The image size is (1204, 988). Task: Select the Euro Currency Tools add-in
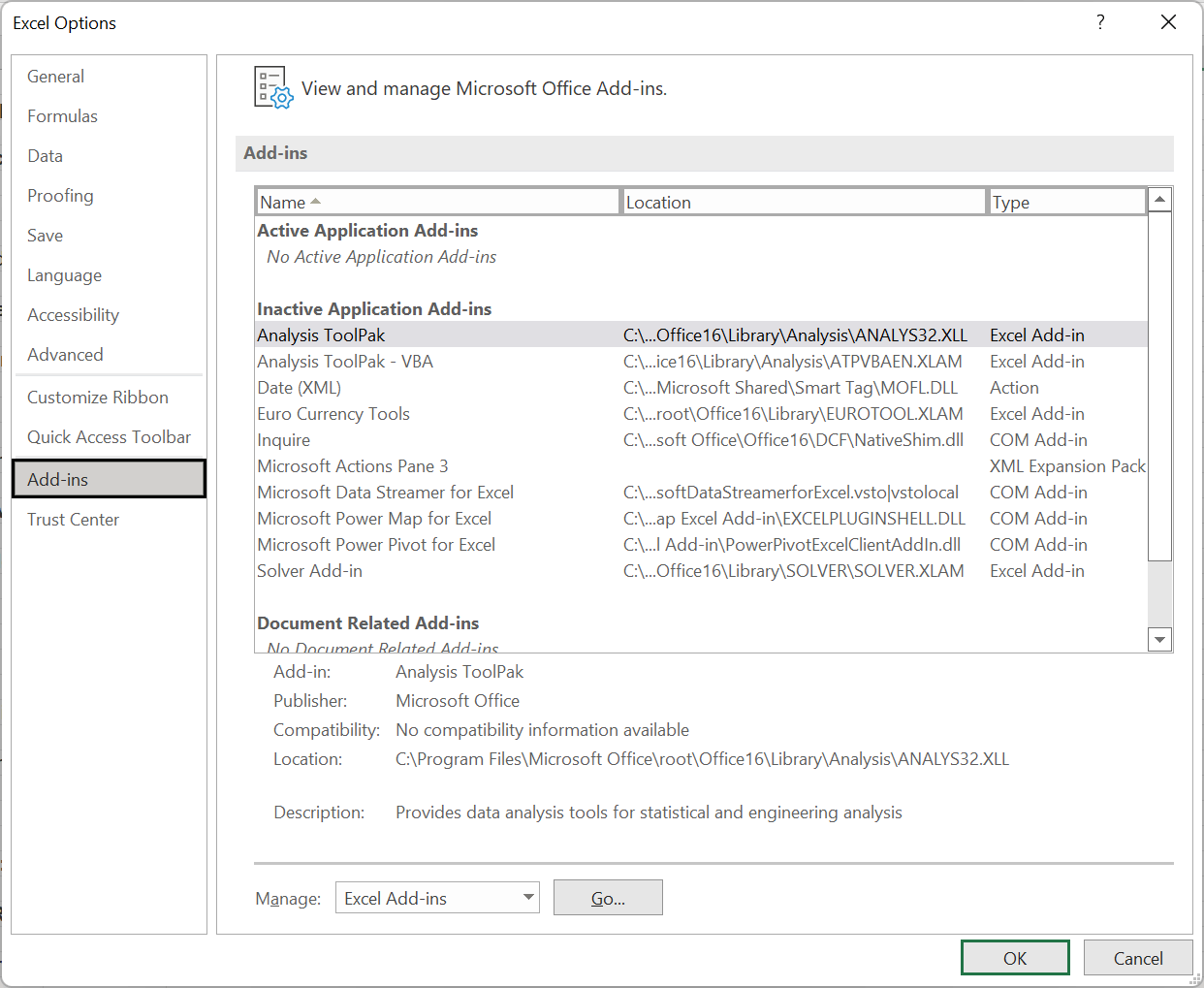point(701,413)
